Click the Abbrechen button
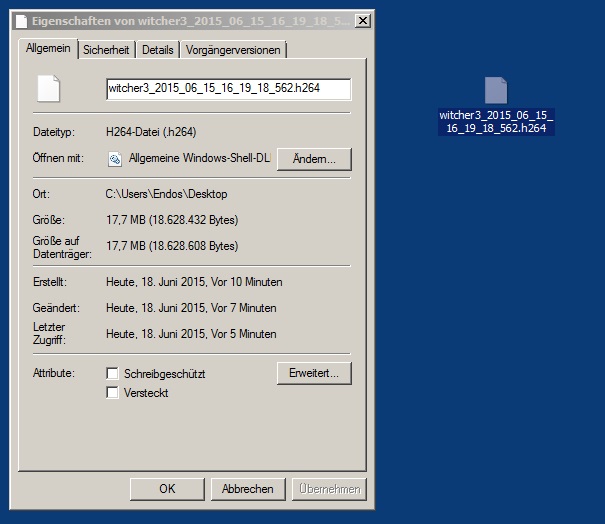Image resolution: width=605 pixels, height=524 pixels. 248,489
